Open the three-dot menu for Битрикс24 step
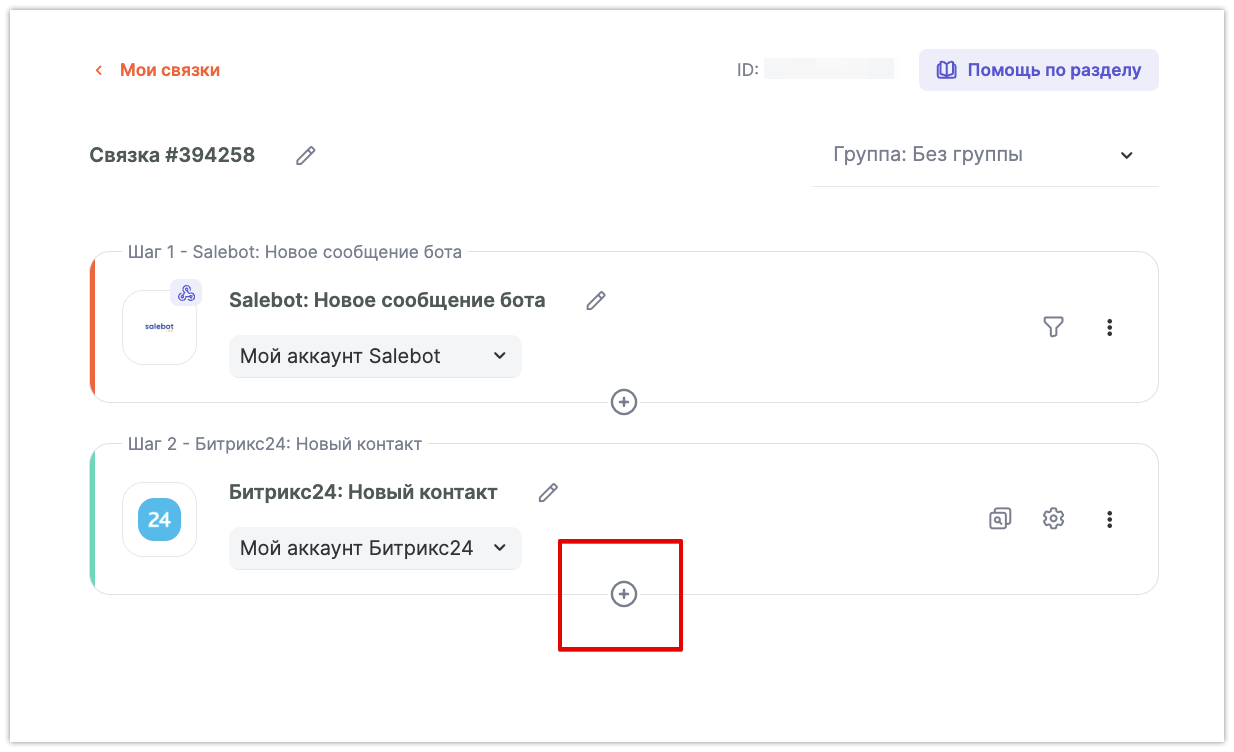This screenshot has height=752, width=1234. (1109, 519)
